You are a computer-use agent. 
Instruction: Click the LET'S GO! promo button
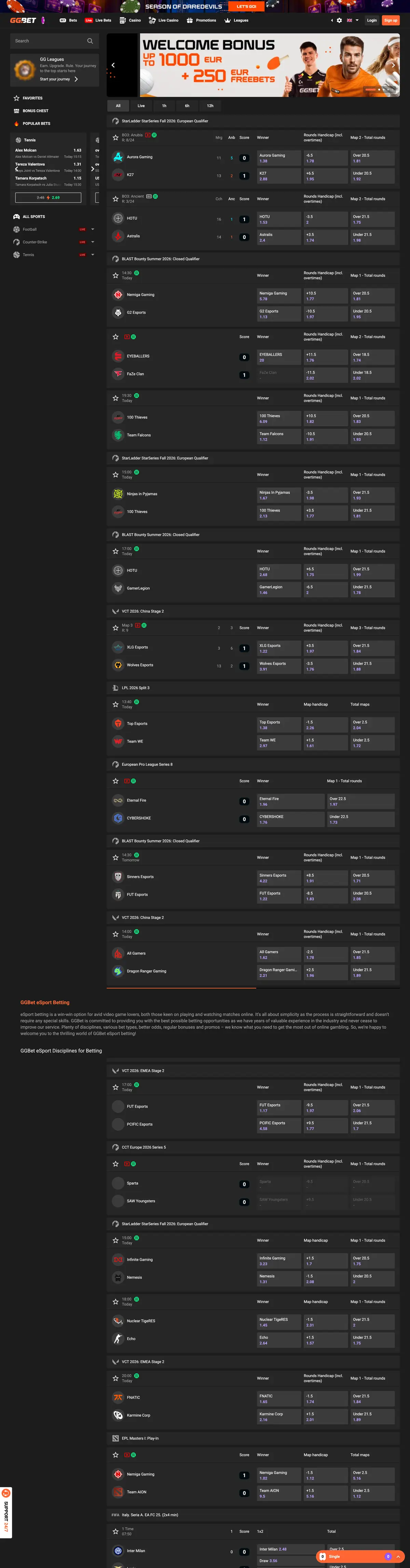[x=246, y=7]
